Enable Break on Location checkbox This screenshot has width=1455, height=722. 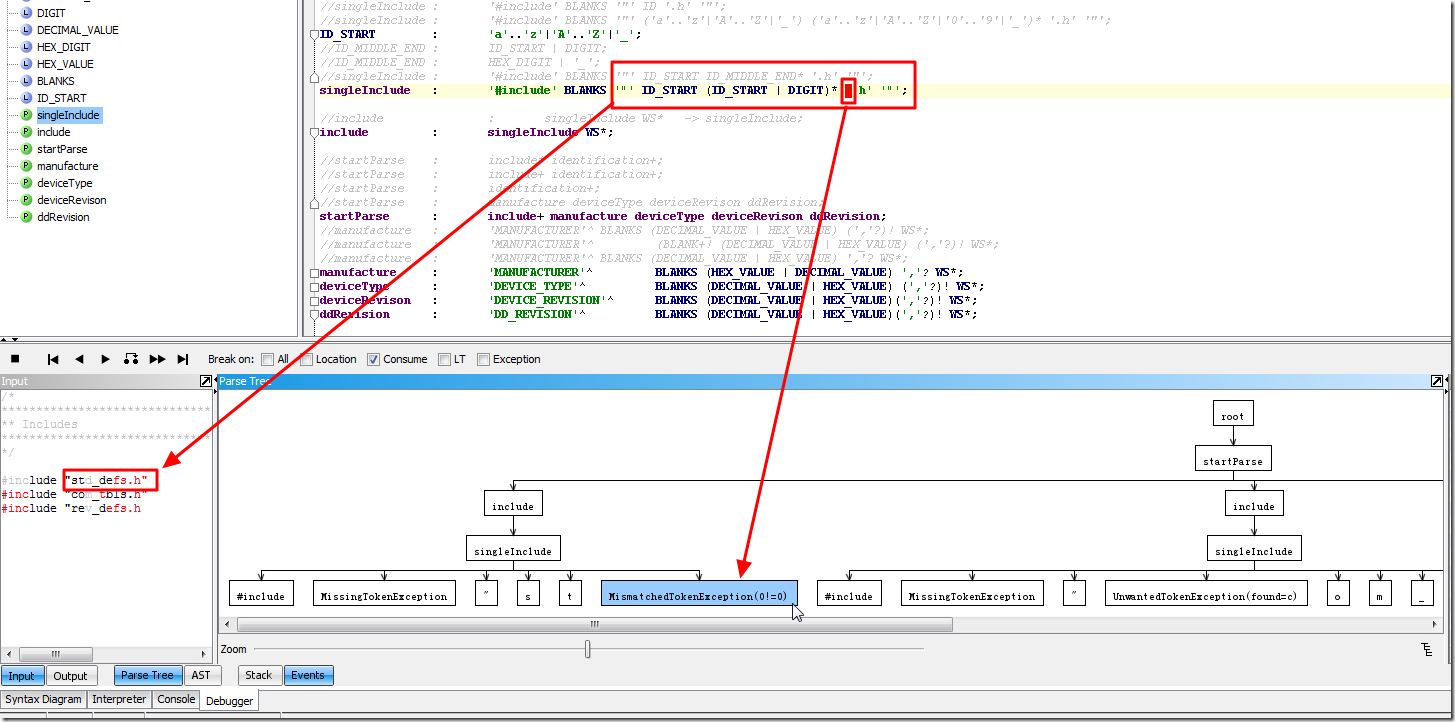coord(307,360)
